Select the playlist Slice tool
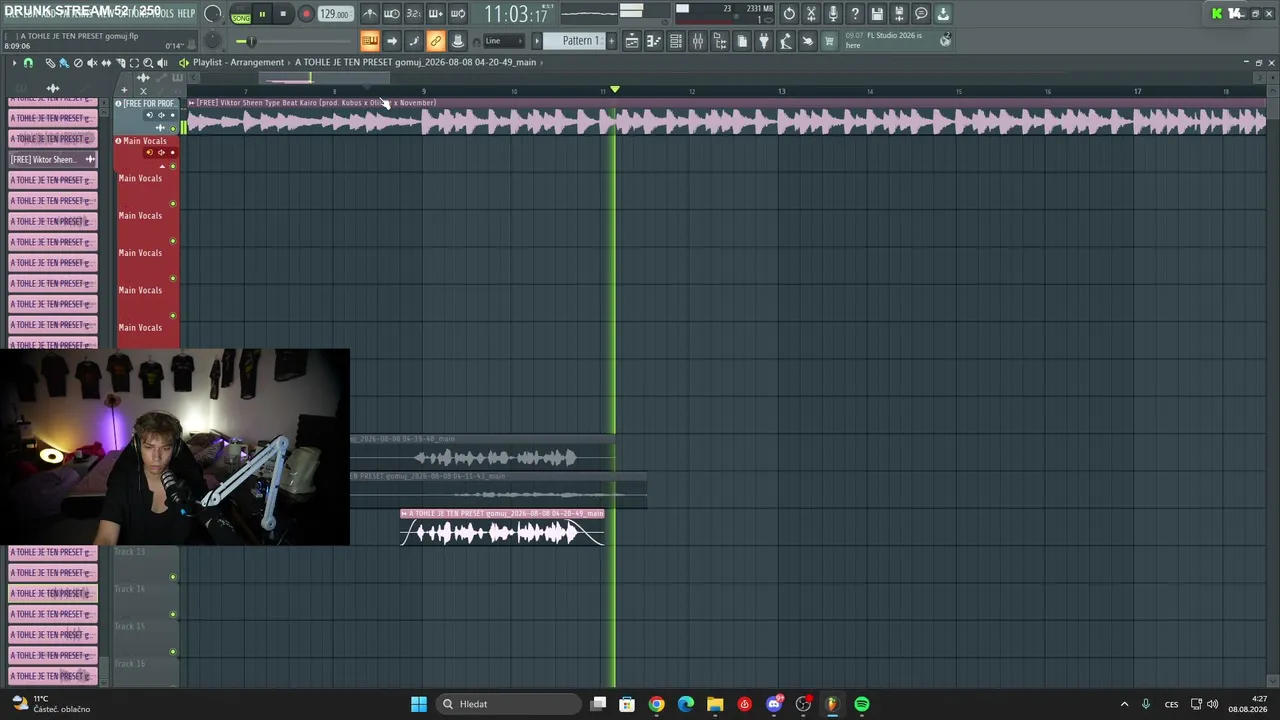1280x720 pixels. point(120,62)
